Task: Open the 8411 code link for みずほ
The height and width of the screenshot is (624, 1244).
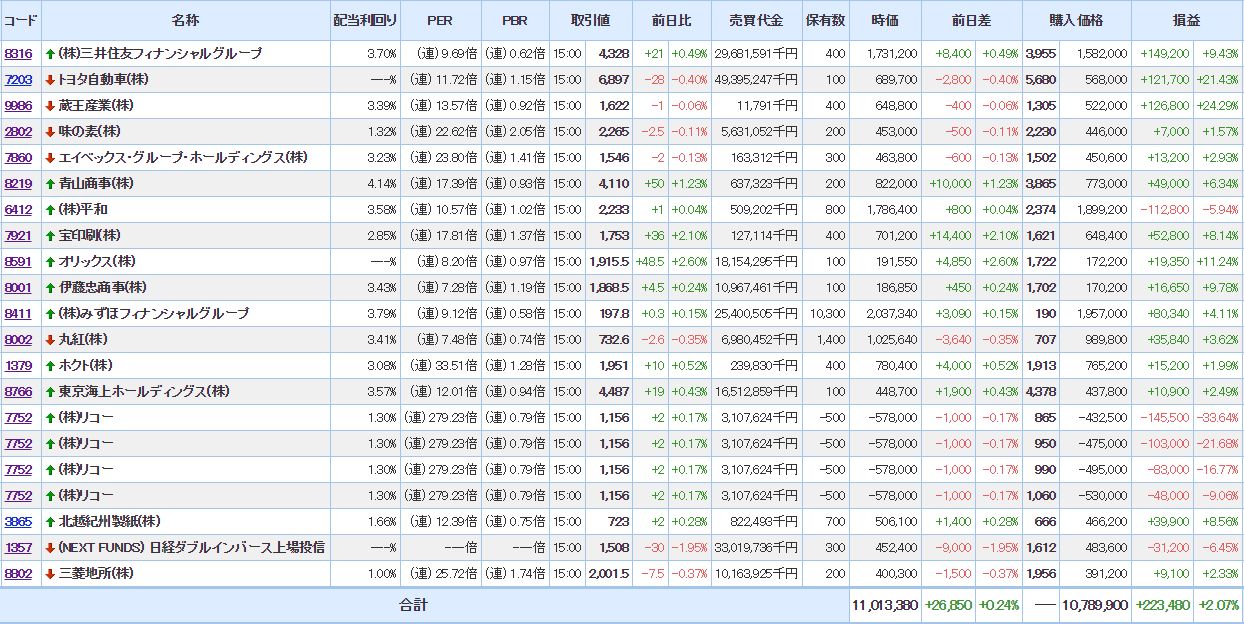Action: tap(18, 313)
